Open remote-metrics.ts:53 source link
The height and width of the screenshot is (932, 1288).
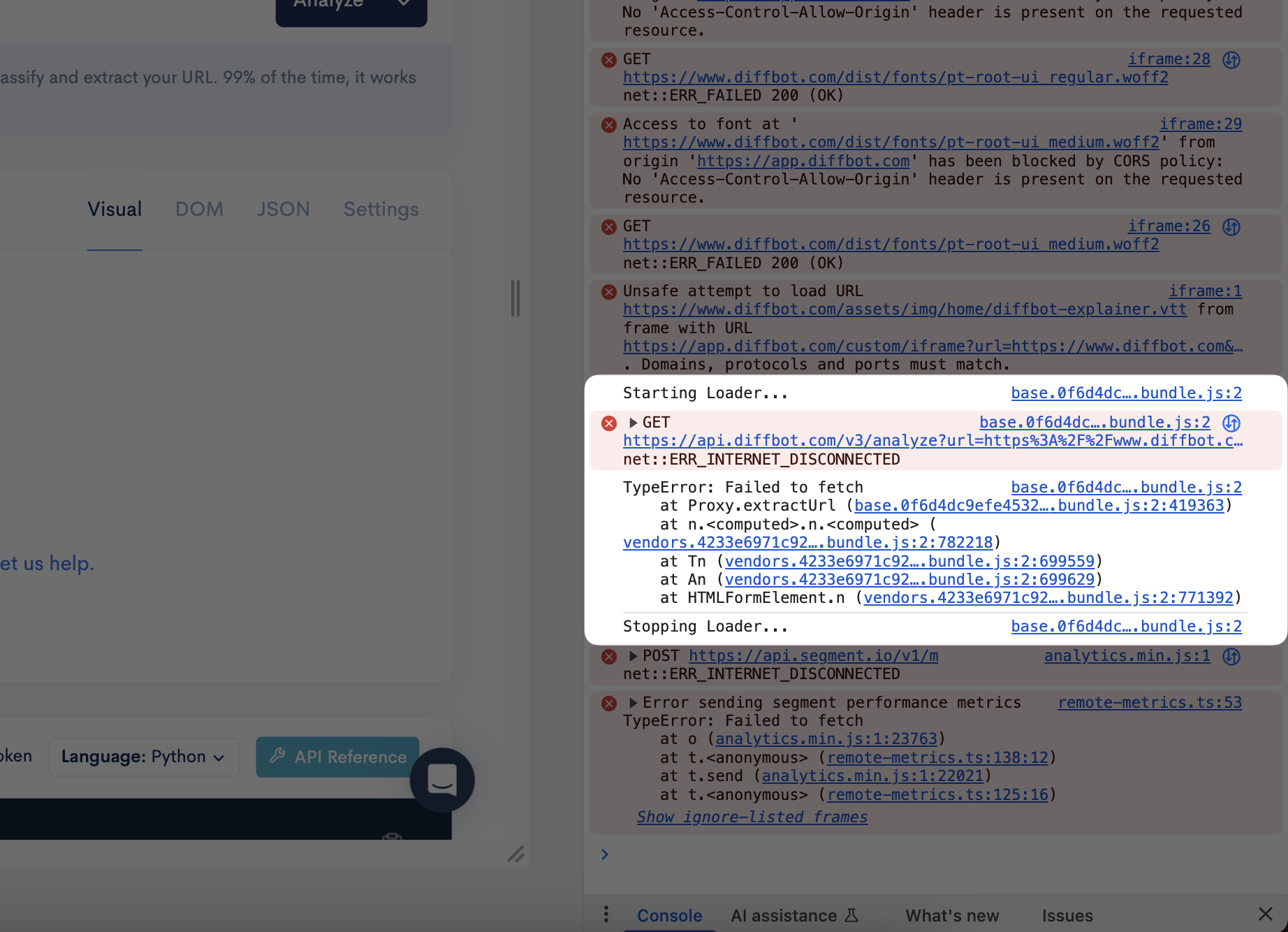pyautogui.click(x=1150, y=703)
